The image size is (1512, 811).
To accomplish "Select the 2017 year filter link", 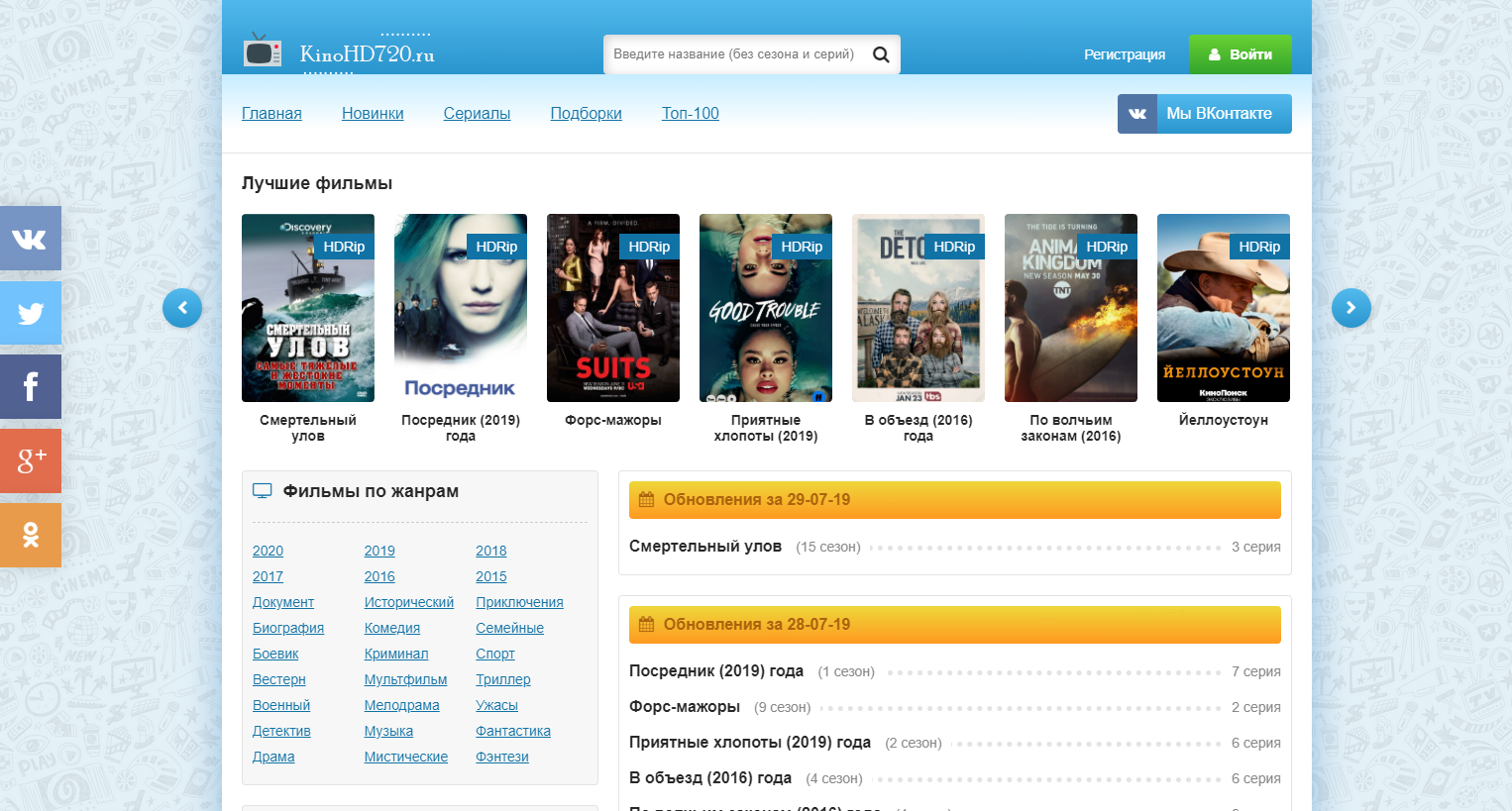I will click(x=268, y=576).
